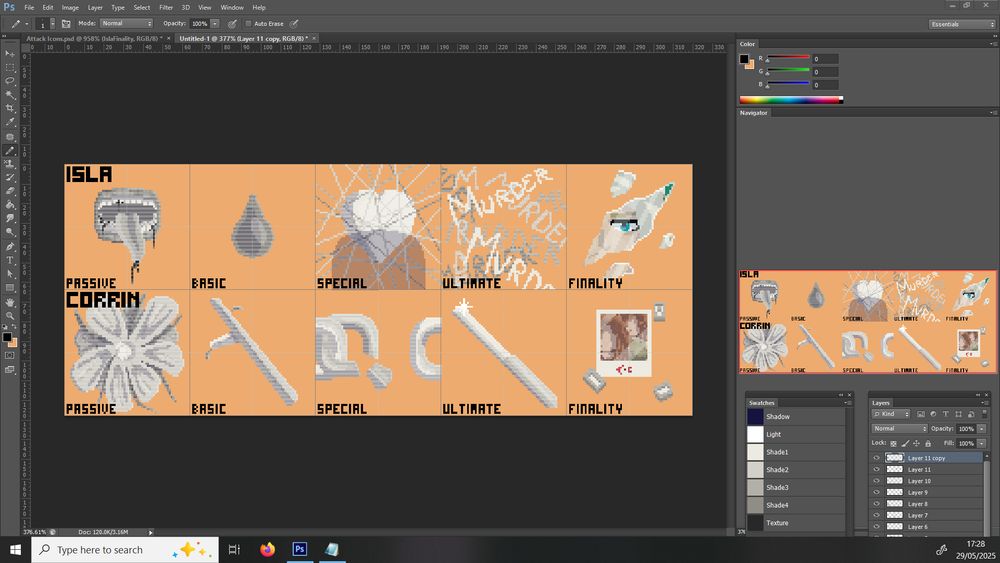
Task: Hide Layer 10 using eye icon
Action: tap(876, 481)
